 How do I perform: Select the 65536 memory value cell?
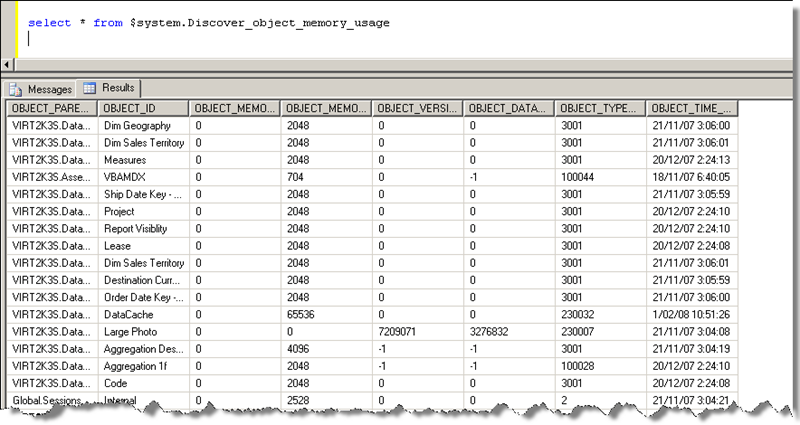[x=326, y=315]
